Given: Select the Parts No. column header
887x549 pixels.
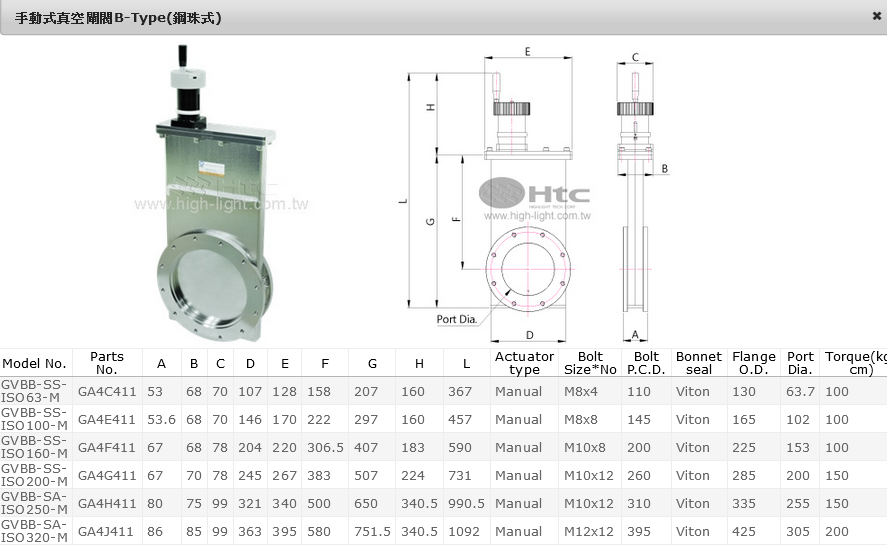Looking at the screenshot, I should click(107, 363).
